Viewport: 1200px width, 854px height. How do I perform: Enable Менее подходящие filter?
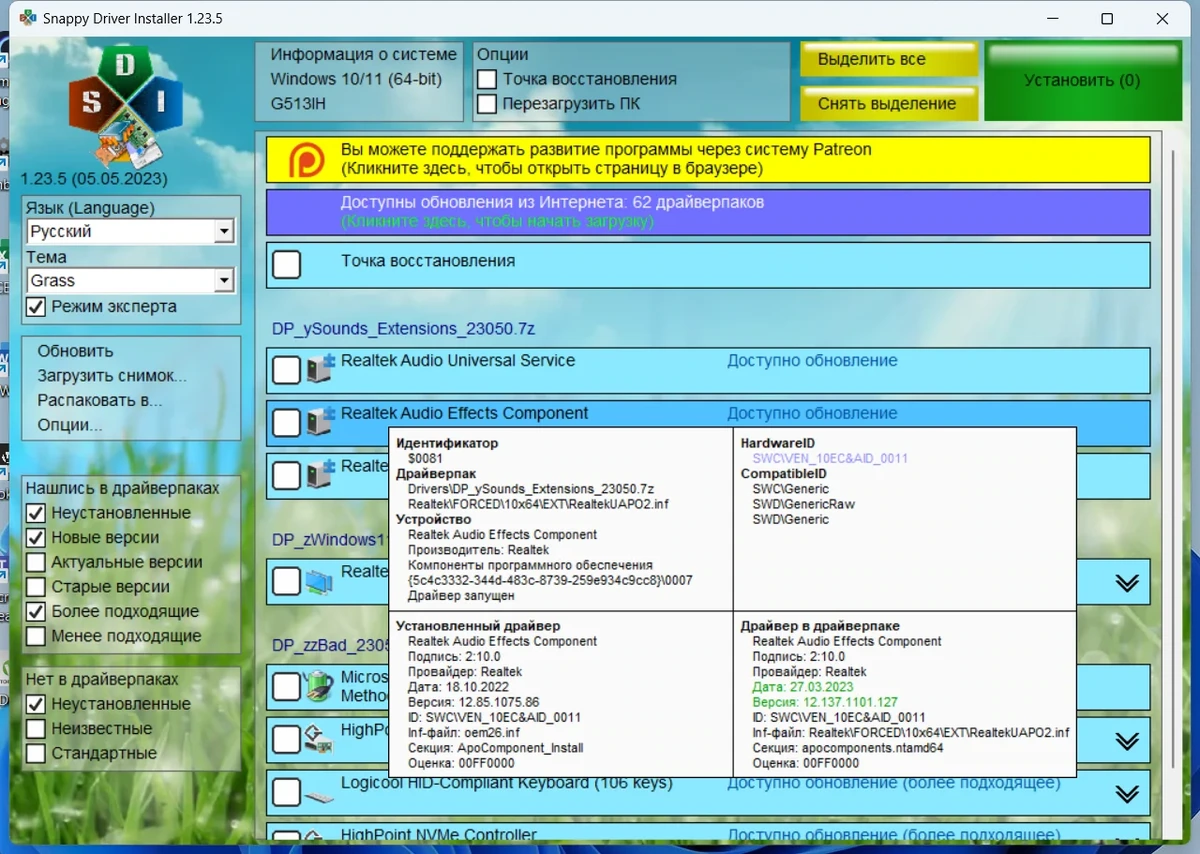point(36,636)
